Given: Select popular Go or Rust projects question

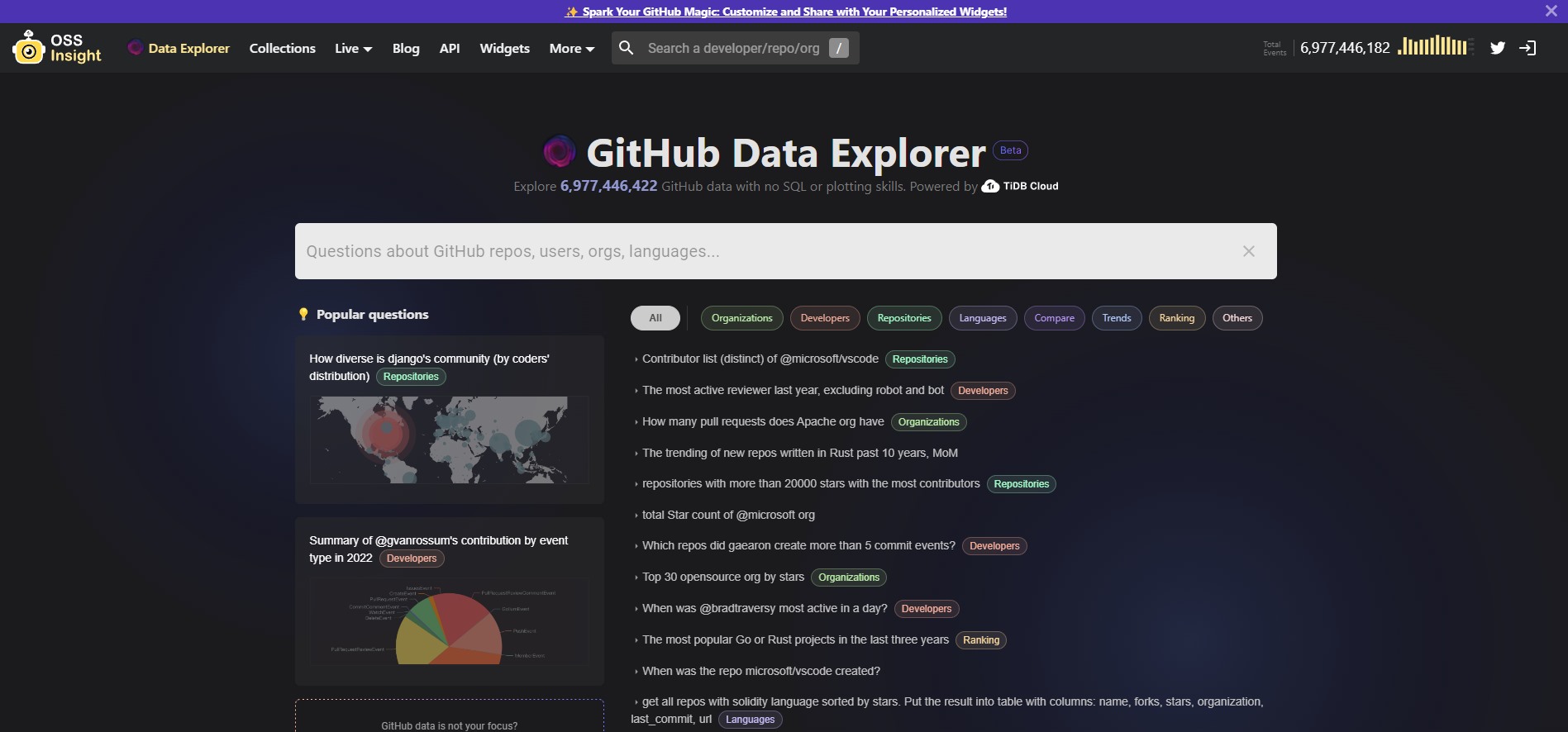Looking at the screenshot, I should click(795, 639).
